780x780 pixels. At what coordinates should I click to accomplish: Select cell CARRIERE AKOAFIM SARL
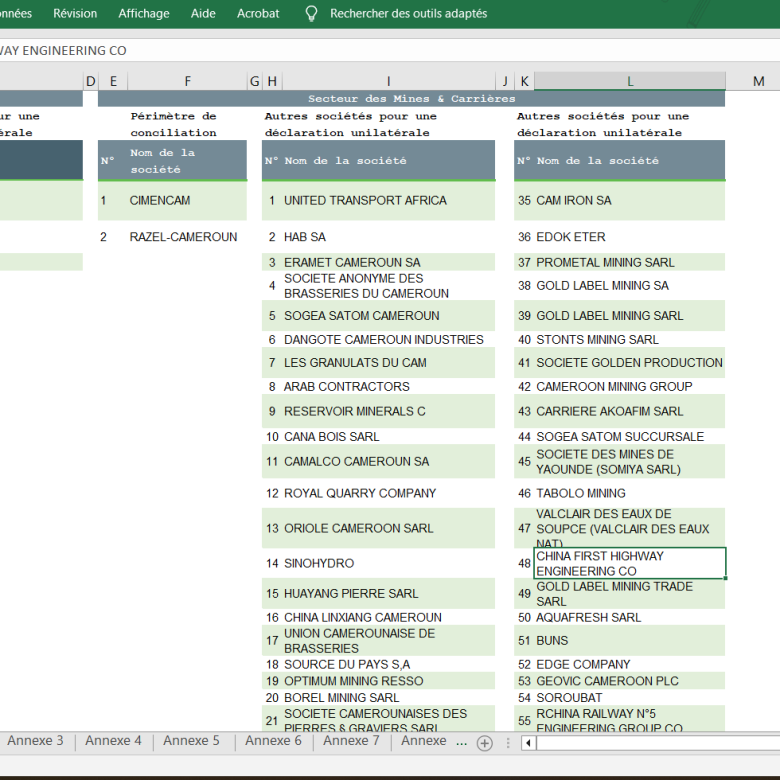(630, 411)
